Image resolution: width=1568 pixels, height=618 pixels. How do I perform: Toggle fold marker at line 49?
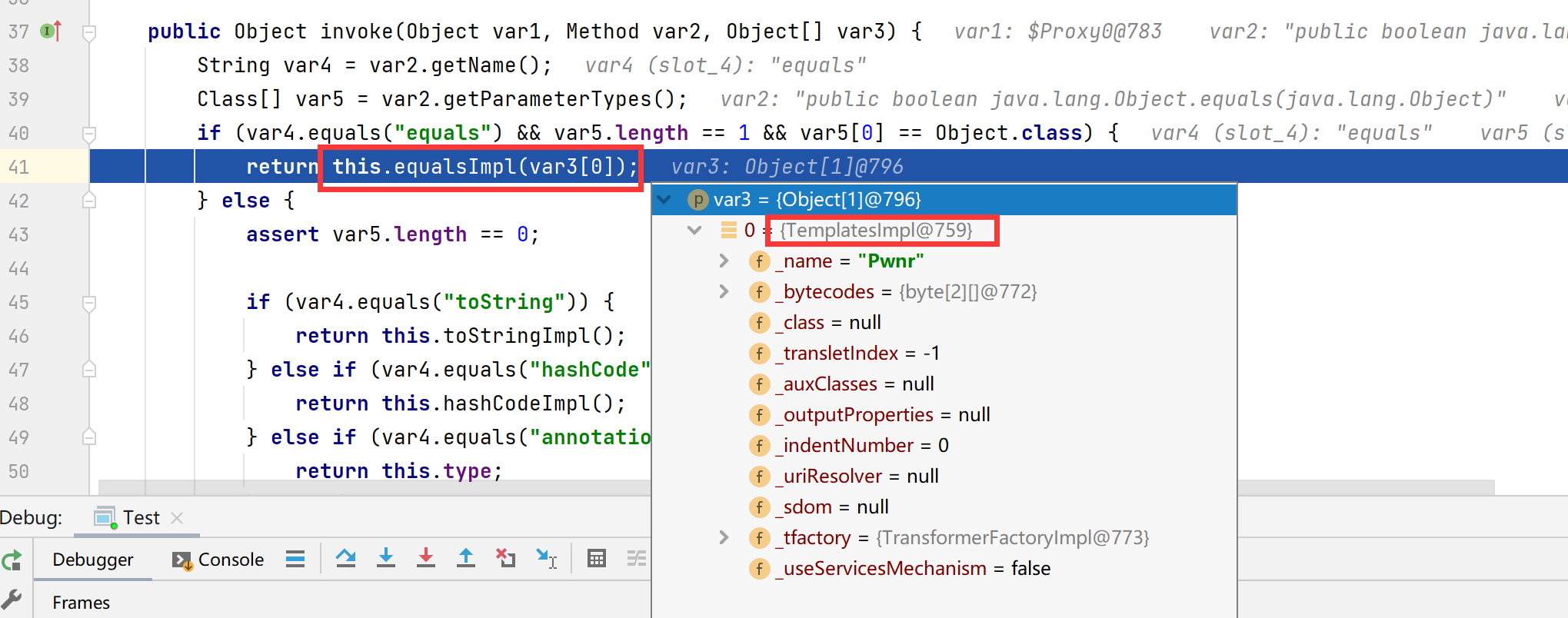coord(89,437)
